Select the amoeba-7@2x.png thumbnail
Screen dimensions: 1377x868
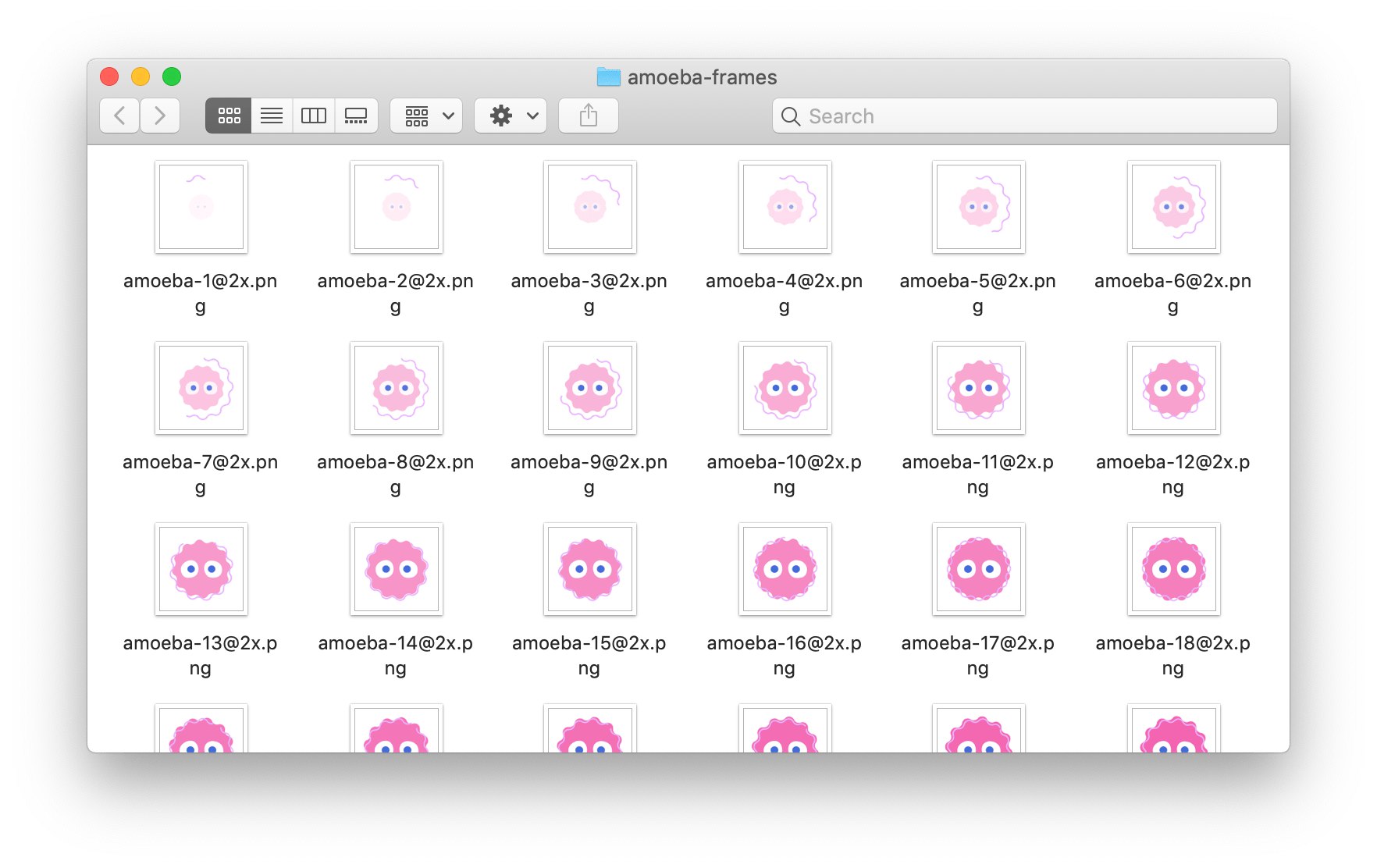pyautogui.click(x=201, y=388)
